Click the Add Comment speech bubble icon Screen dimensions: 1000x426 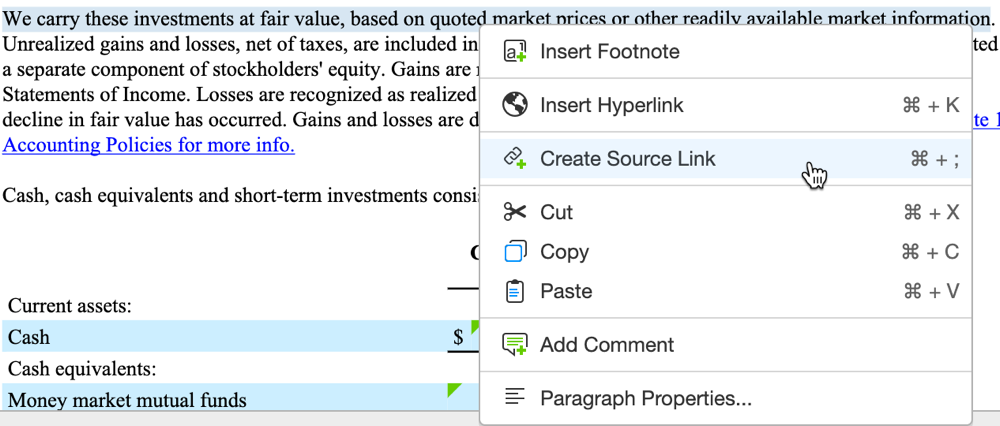click(x=515, y=345)
